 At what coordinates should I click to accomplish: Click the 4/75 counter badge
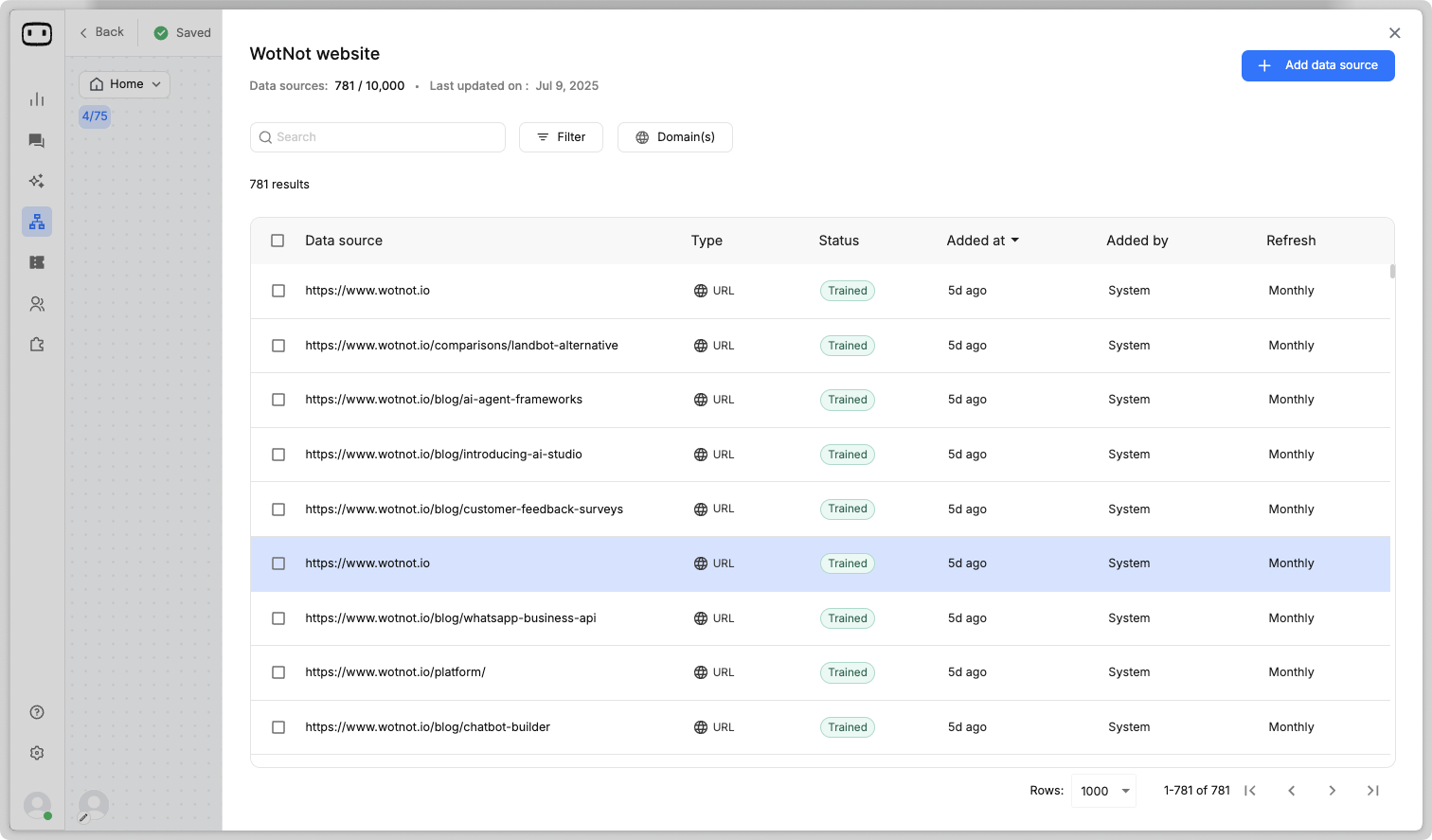click(x=95, y=116)
